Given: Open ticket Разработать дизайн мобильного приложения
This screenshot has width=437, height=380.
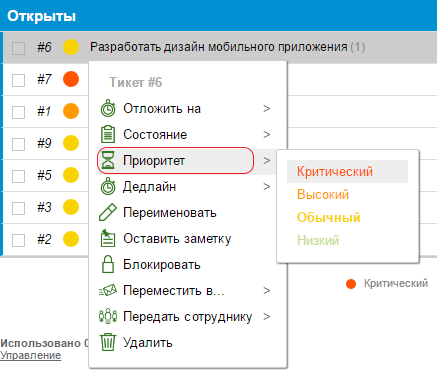Looking at the screenshot, I should [219, 47].
